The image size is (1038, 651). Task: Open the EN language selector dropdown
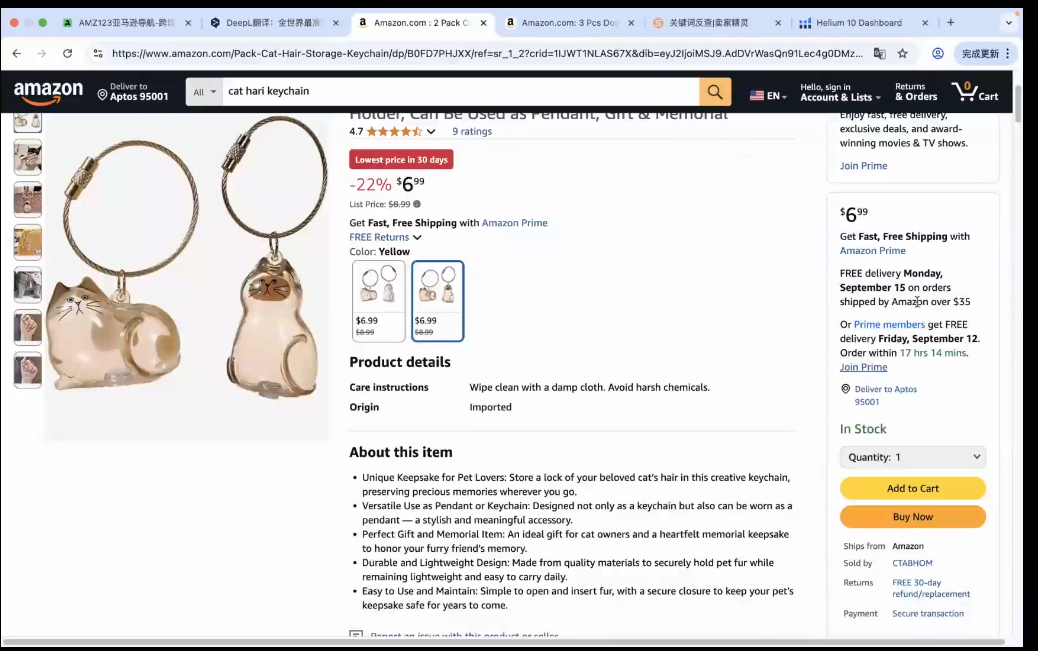click(x=768, y=95)
